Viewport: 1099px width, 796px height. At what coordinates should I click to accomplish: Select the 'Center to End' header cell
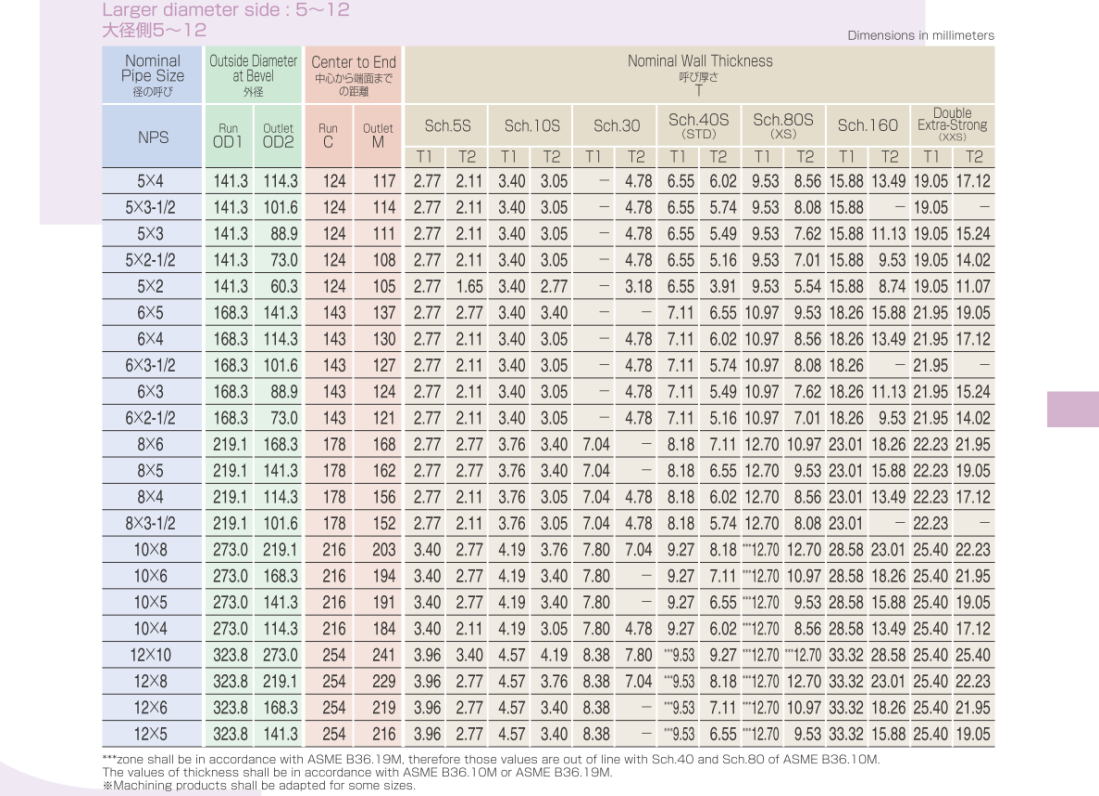coord(353,75)
